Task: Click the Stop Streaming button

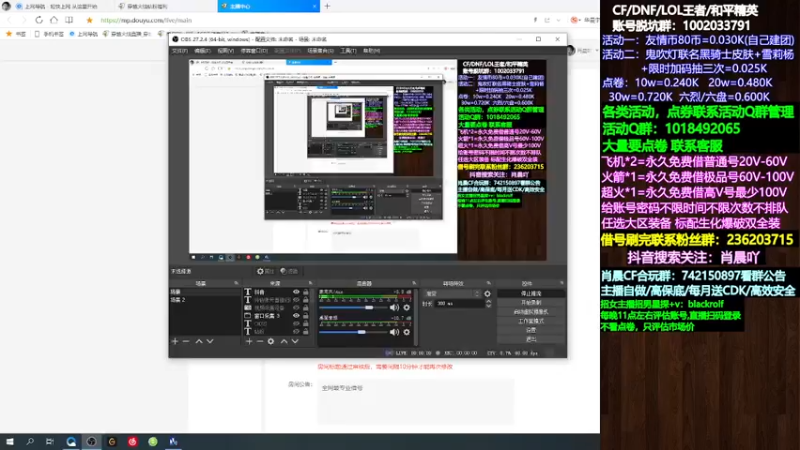Action: (531, 293)
